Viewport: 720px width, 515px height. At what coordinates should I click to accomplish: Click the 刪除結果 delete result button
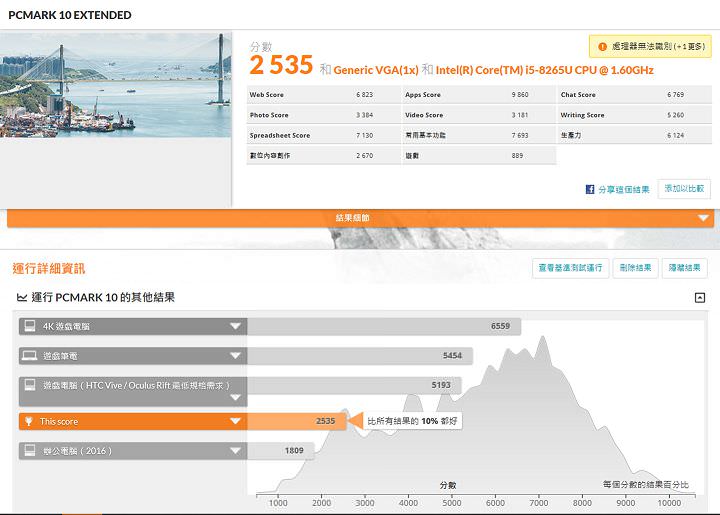(635, 268)
